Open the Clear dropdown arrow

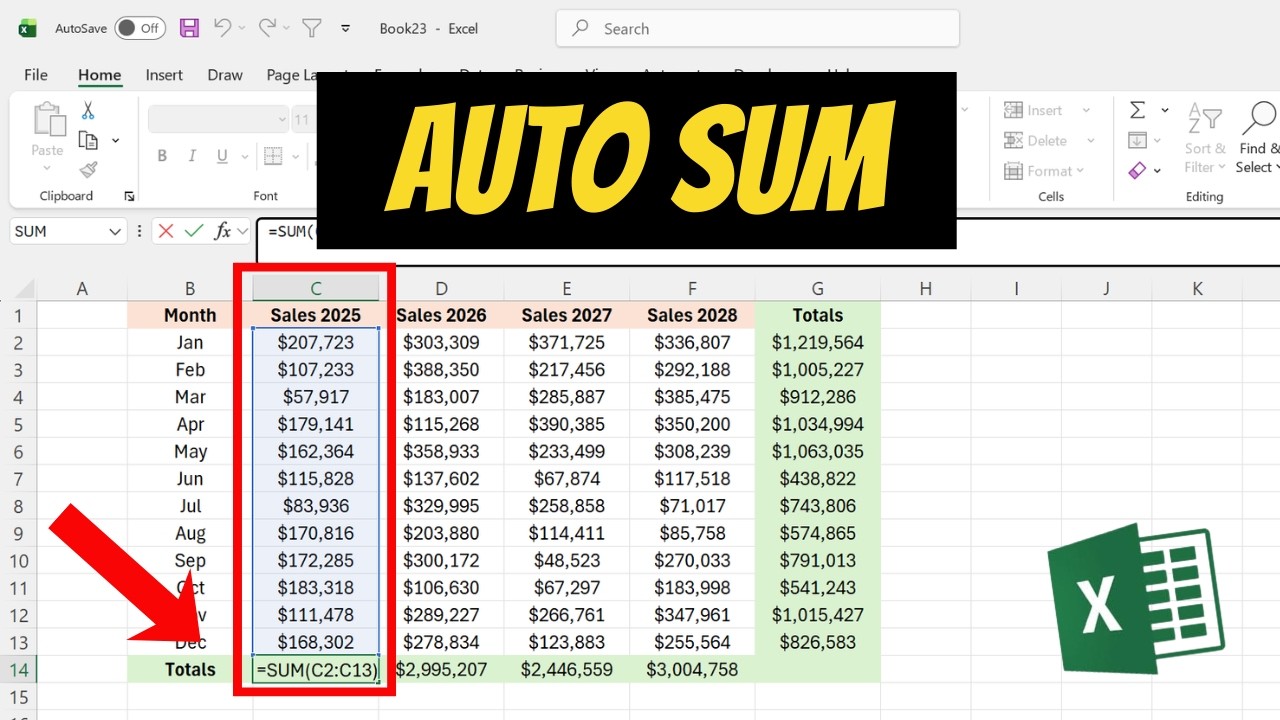point(1157,171)
